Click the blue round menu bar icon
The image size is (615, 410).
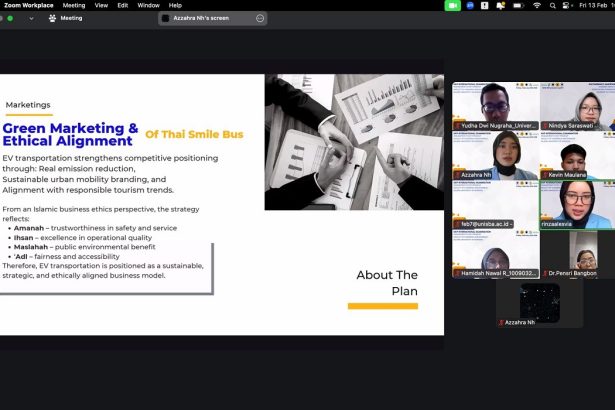(x=470, y=5)
